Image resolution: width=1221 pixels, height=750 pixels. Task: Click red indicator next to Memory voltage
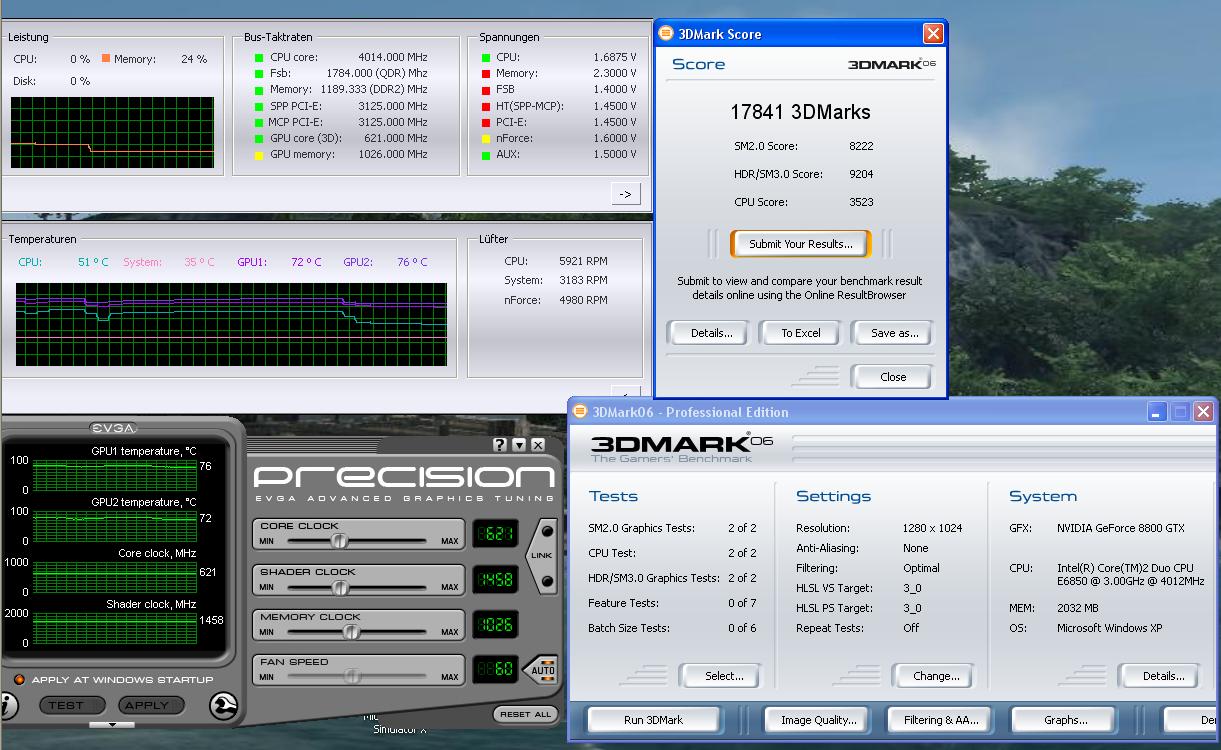pyautogui.click(x=486, y=74)
